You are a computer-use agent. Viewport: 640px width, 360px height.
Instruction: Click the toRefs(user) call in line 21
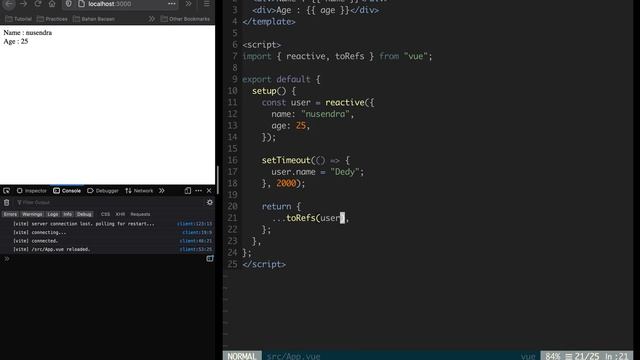pos(316,218)
